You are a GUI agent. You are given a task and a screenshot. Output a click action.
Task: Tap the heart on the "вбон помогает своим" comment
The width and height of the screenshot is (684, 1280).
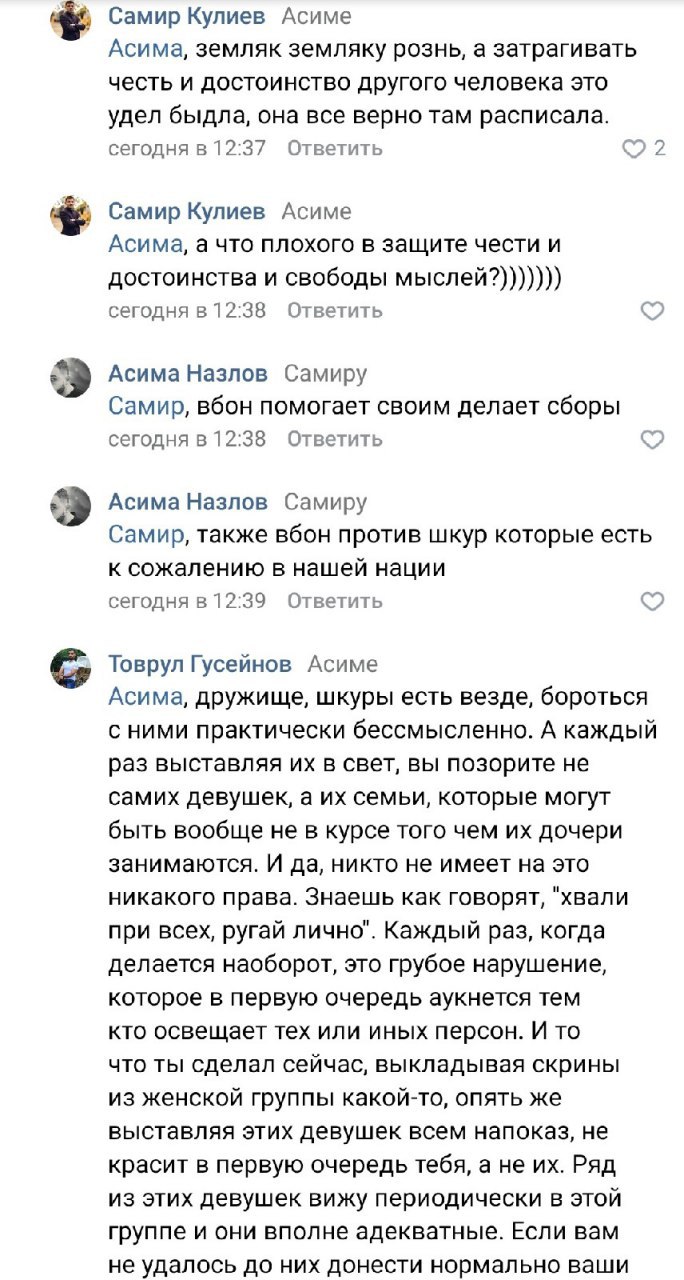(x=652, y=439)
